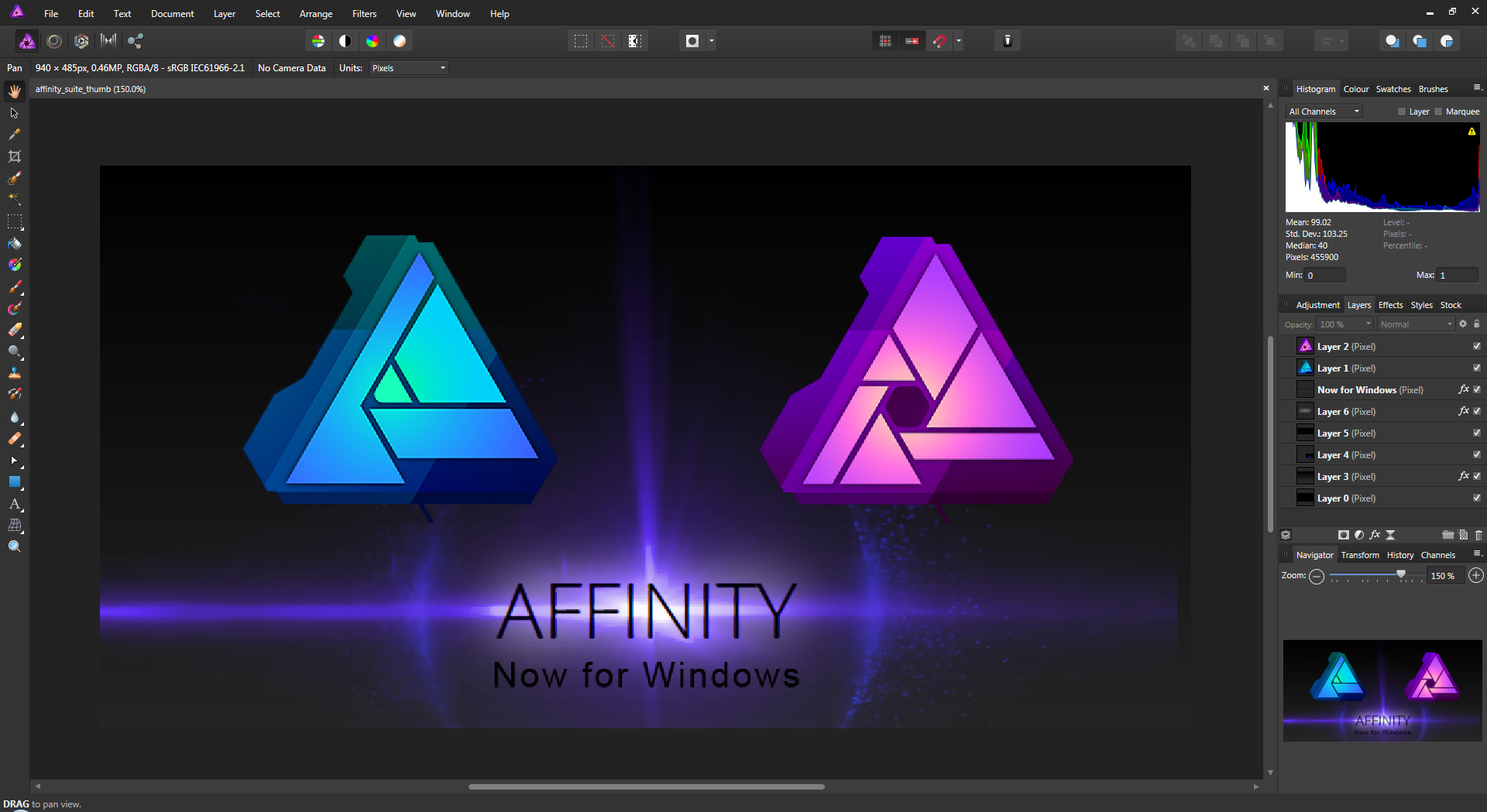Image resolution: width=1487 pixels, height=812 pixels.
Task: Open the Arrange menu
Action: tap(316, 13)
